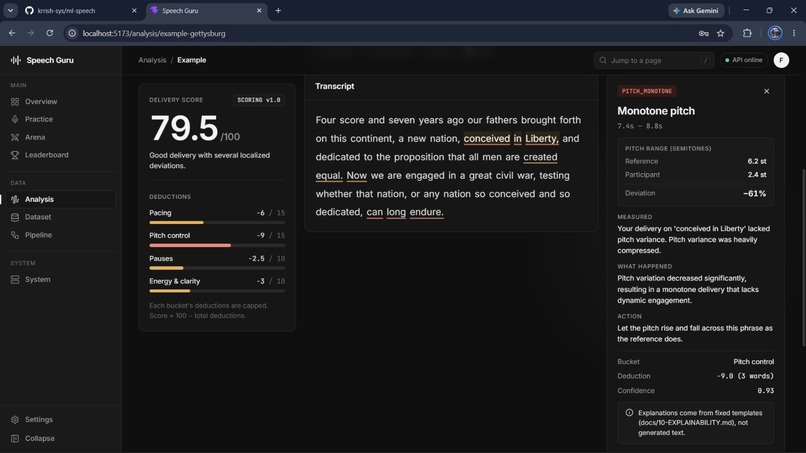Click the Energy & clarity deduction bar
806x453 pixels.
click(217, 291)
